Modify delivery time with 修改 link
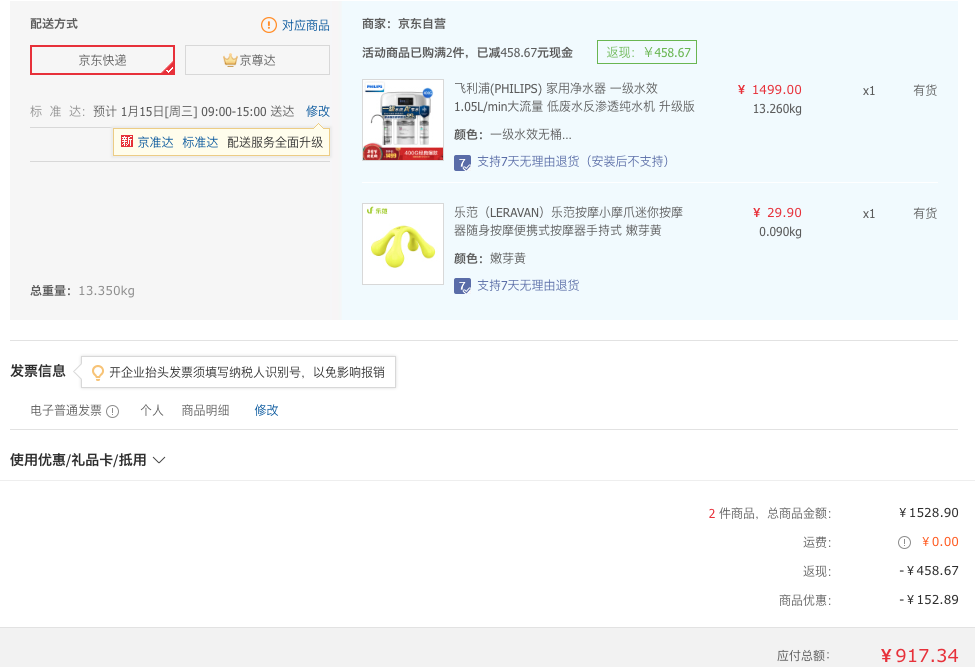975x667 pixels. 318,111
